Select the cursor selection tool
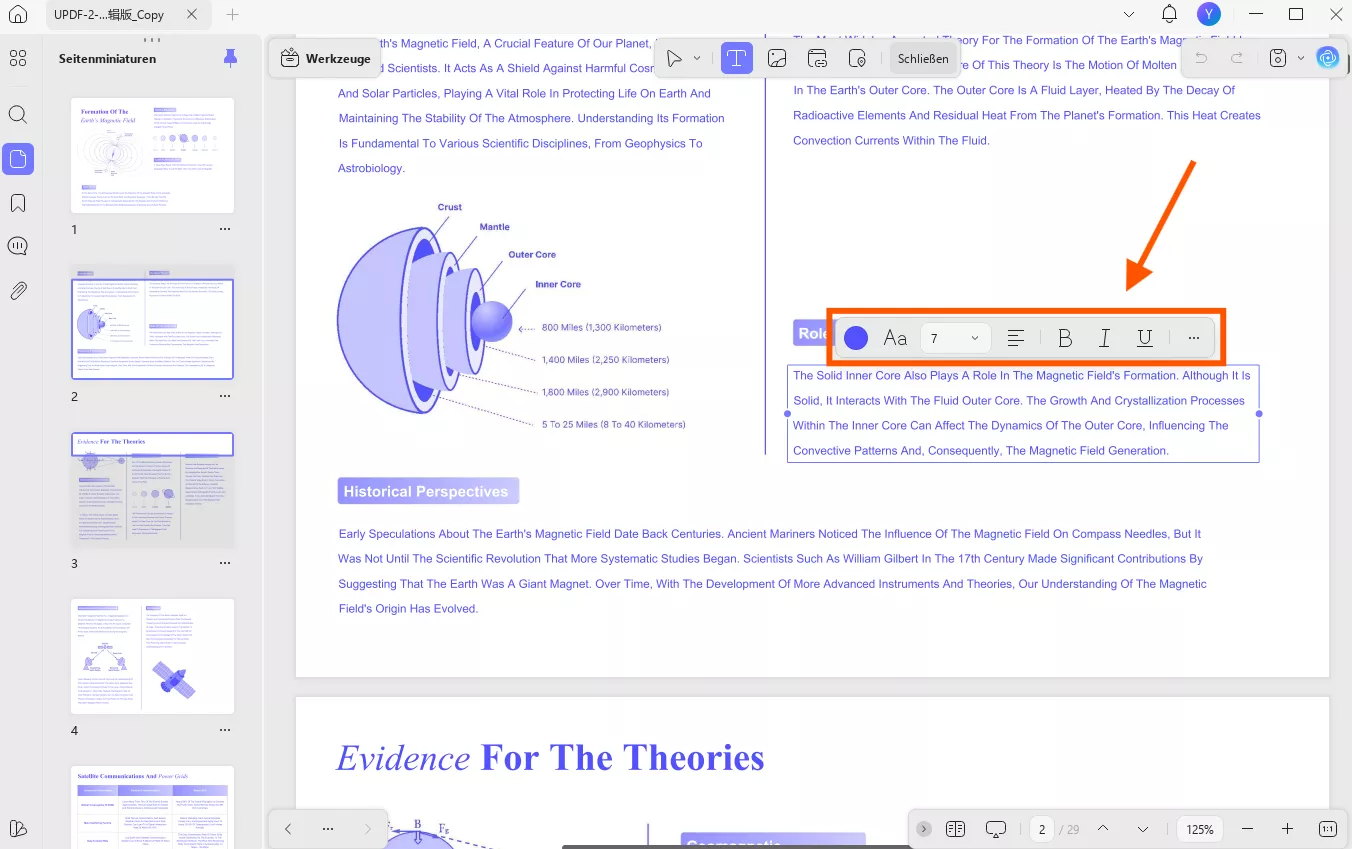This screenshot has width=1352, height=849. point(675,58)
